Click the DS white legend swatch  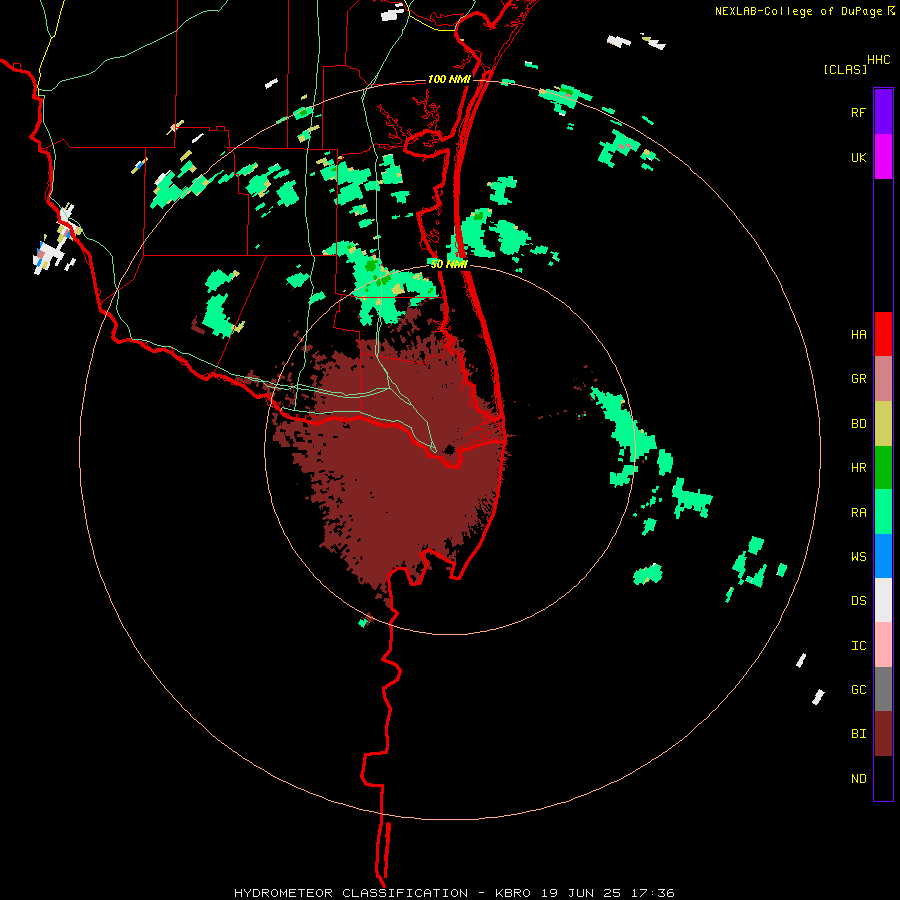coord(883,600)
